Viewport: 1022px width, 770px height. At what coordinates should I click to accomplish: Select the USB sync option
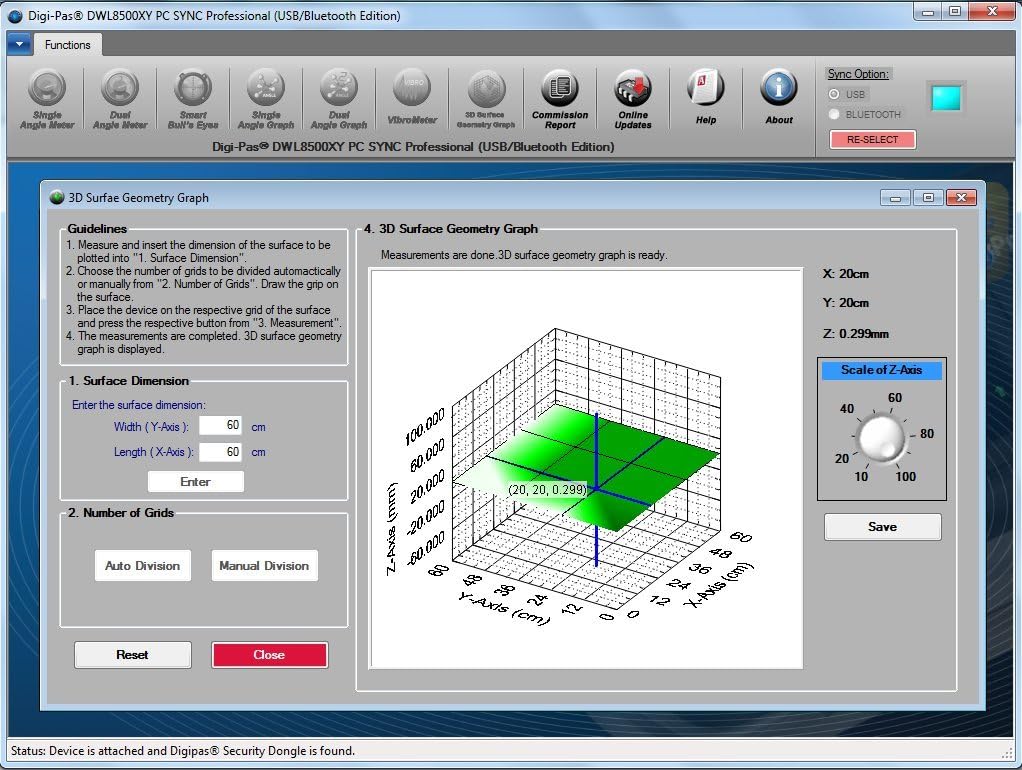click(835, 94)
